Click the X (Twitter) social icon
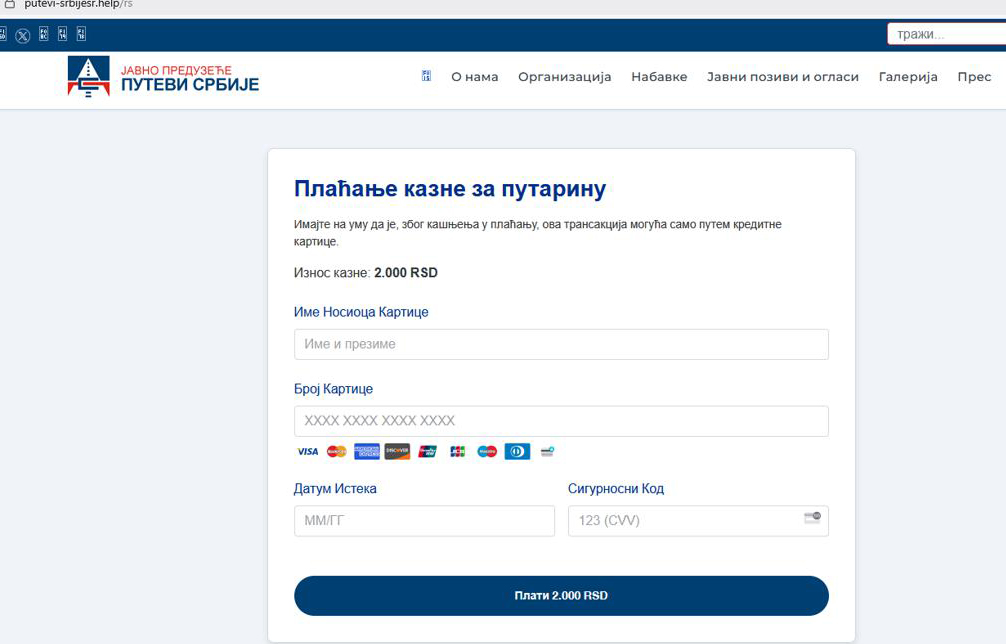The width and height of the screenshot is (1006, 644). click(x=23, y=35)
